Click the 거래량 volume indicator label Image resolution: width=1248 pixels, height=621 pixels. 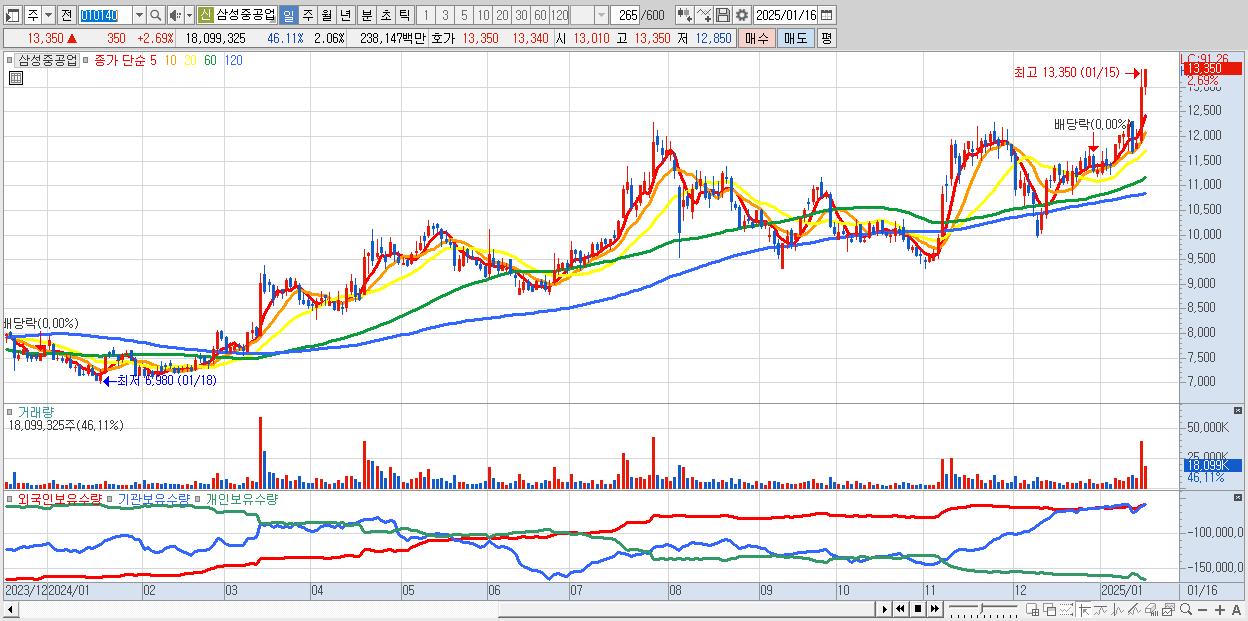click(35, 412)
